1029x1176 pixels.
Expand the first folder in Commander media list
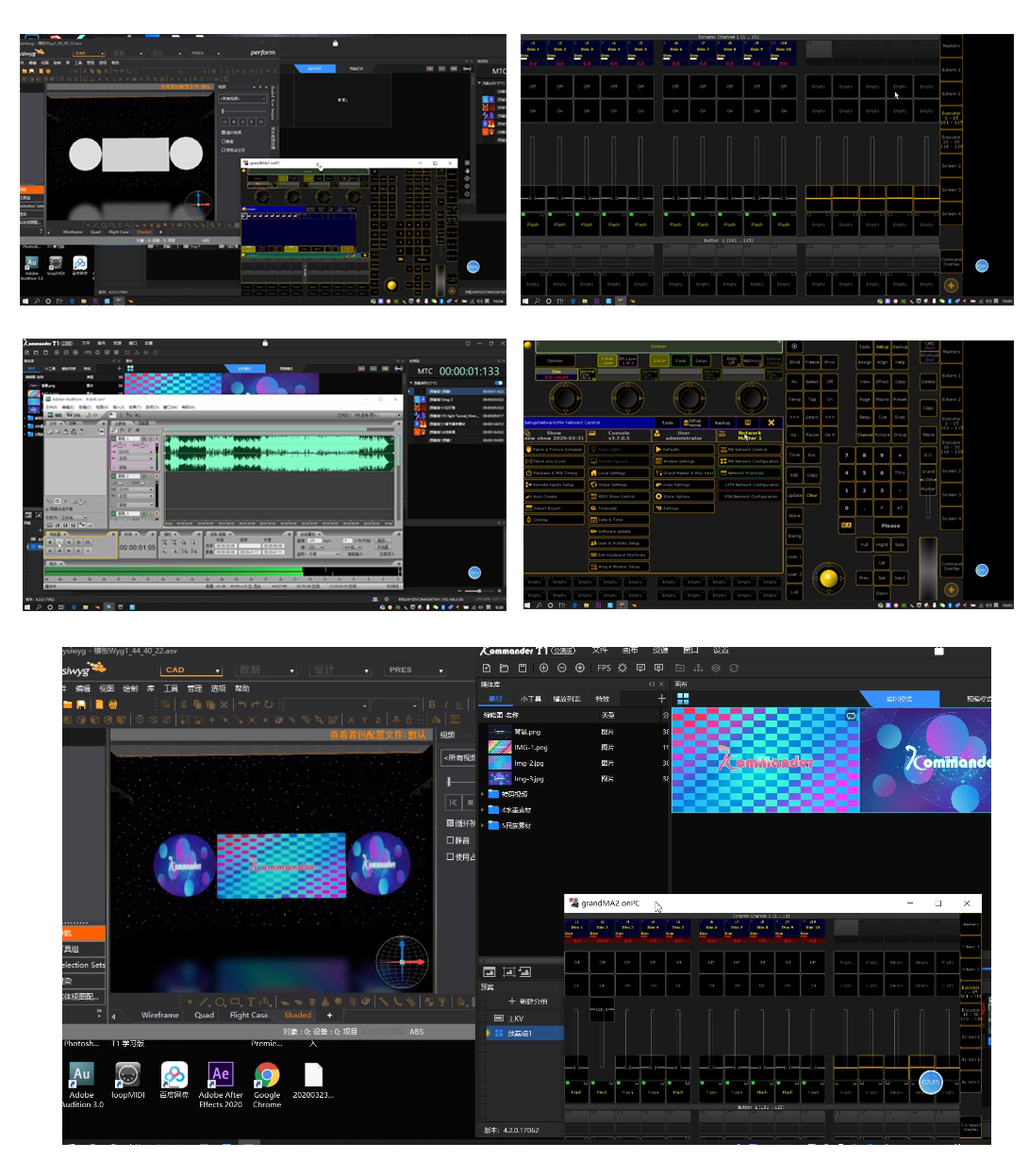click(483, 794)
